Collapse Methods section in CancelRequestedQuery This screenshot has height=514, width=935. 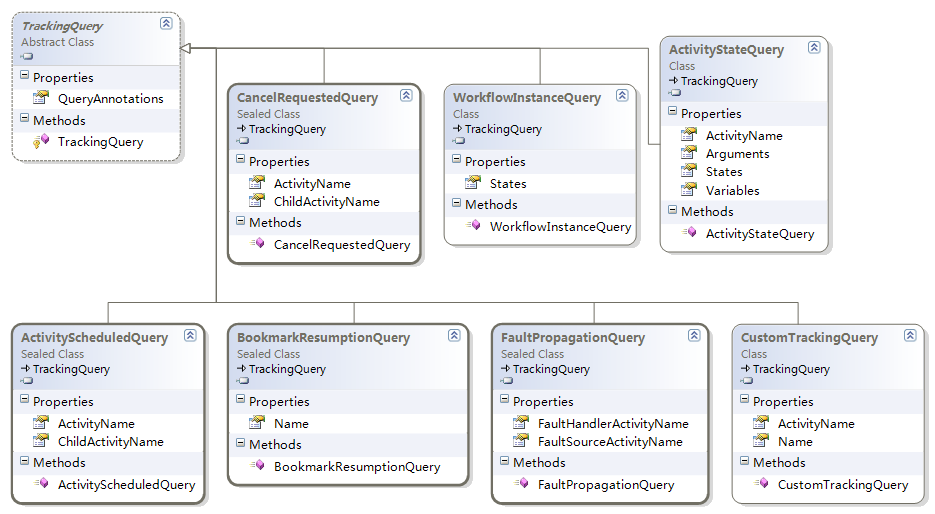(240, 221)
